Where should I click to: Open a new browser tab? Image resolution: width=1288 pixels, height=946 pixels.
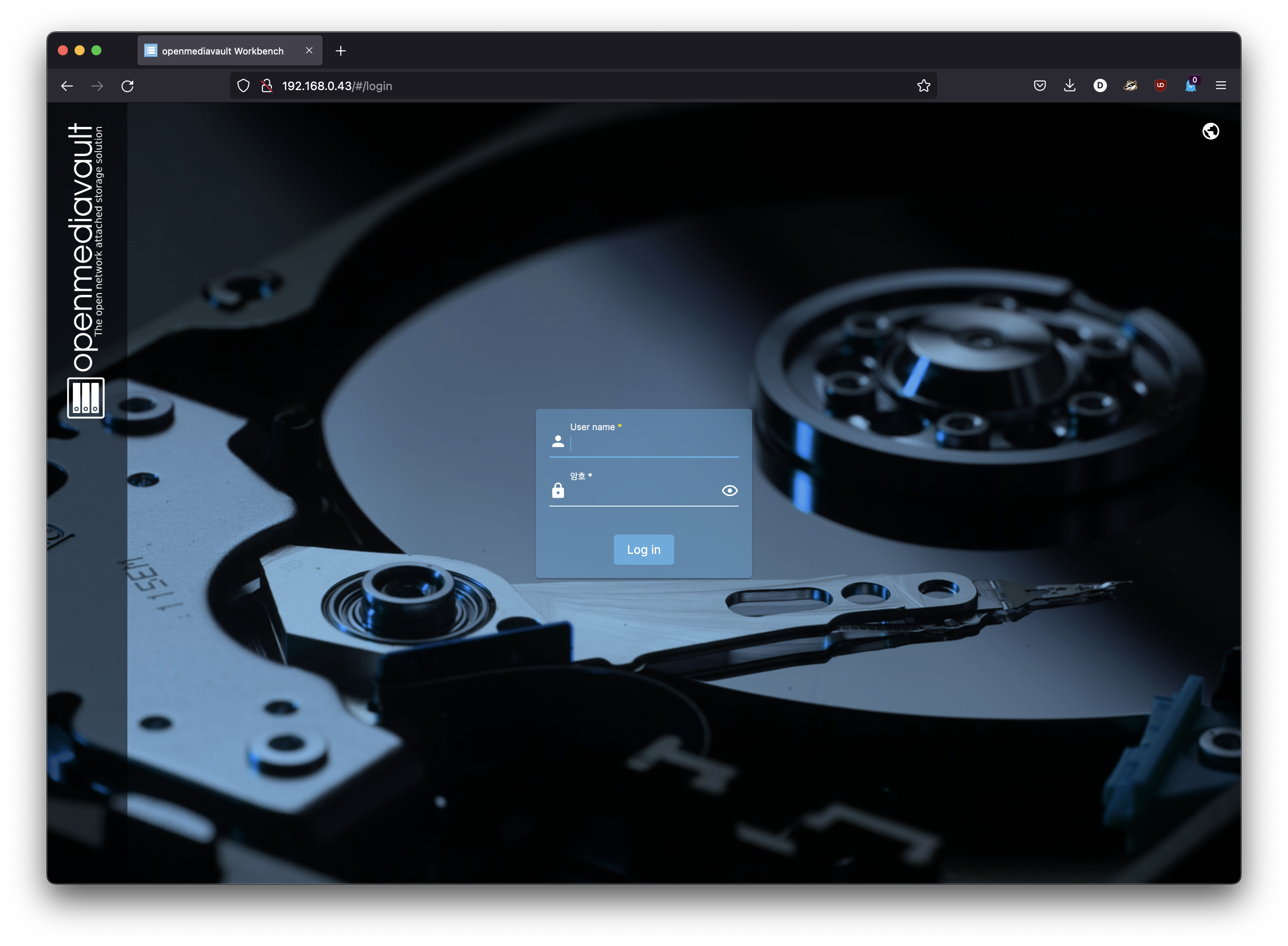[341, 51]
